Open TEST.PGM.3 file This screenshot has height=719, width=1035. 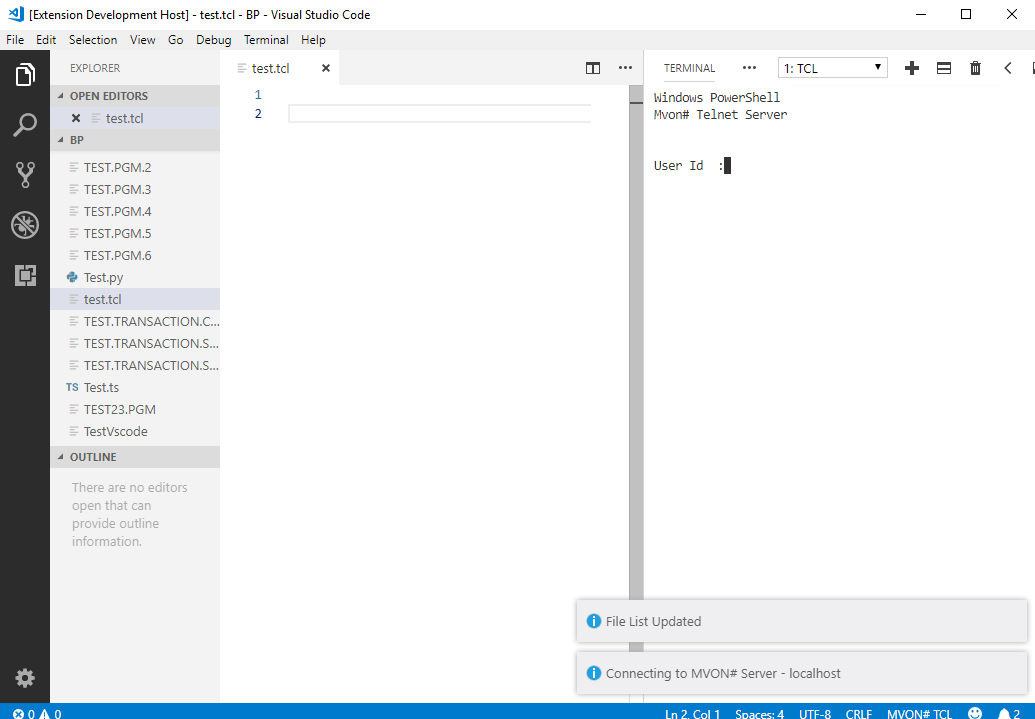pyautogui.click(x=135, y=189)
